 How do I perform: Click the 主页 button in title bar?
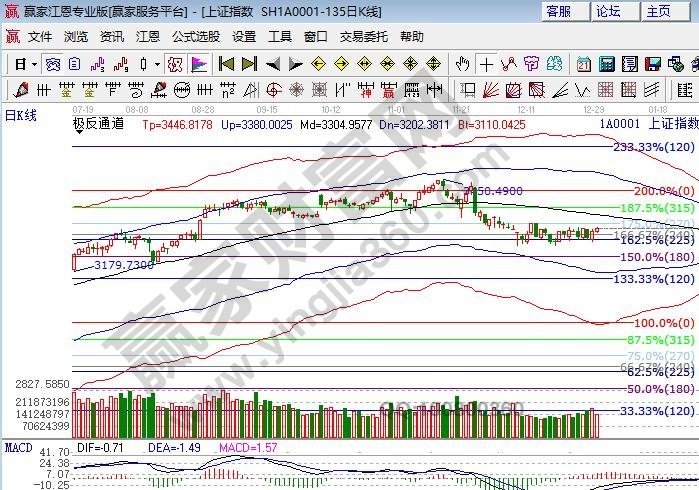[658, 11]
